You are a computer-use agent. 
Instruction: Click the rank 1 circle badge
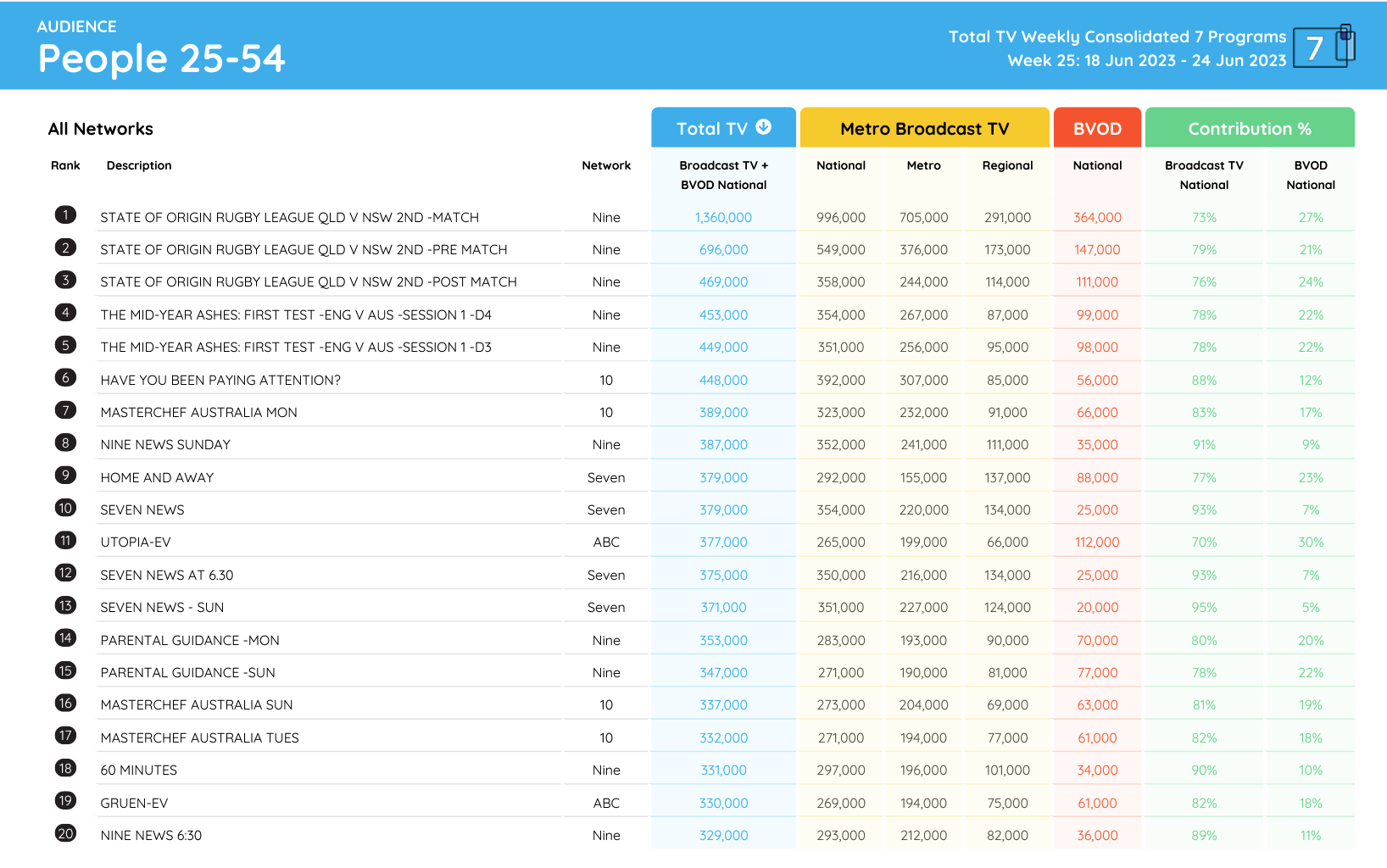pyautogui.click(x=65, y=215)
